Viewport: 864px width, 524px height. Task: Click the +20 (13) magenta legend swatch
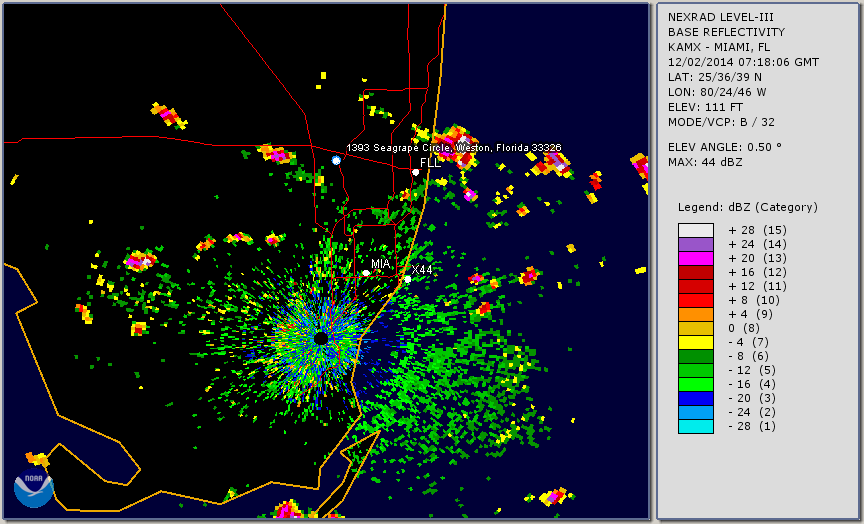pyautogui.click(x=695, y=258)
